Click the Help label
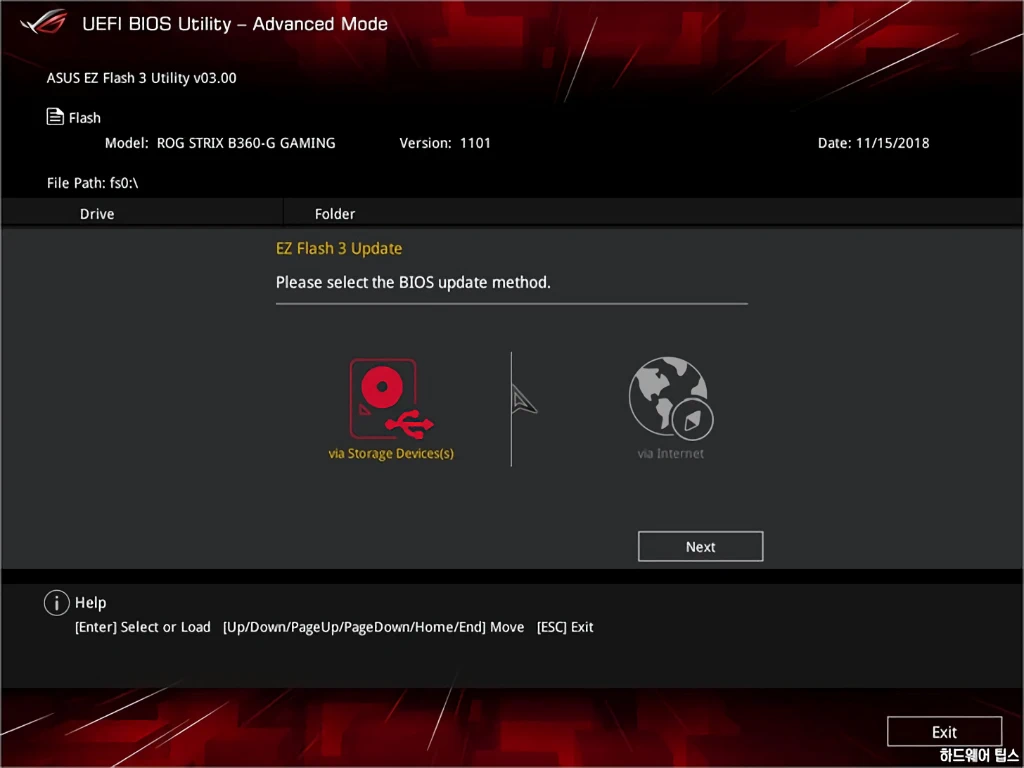1024x768 pixels. [90, 603]
